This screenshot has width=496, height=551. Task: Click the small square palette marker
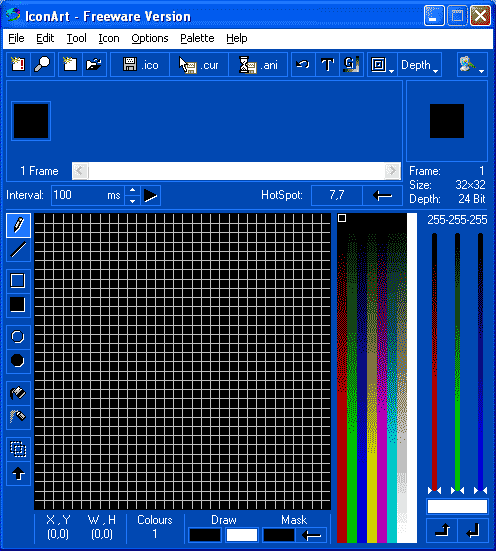point(342,218)
